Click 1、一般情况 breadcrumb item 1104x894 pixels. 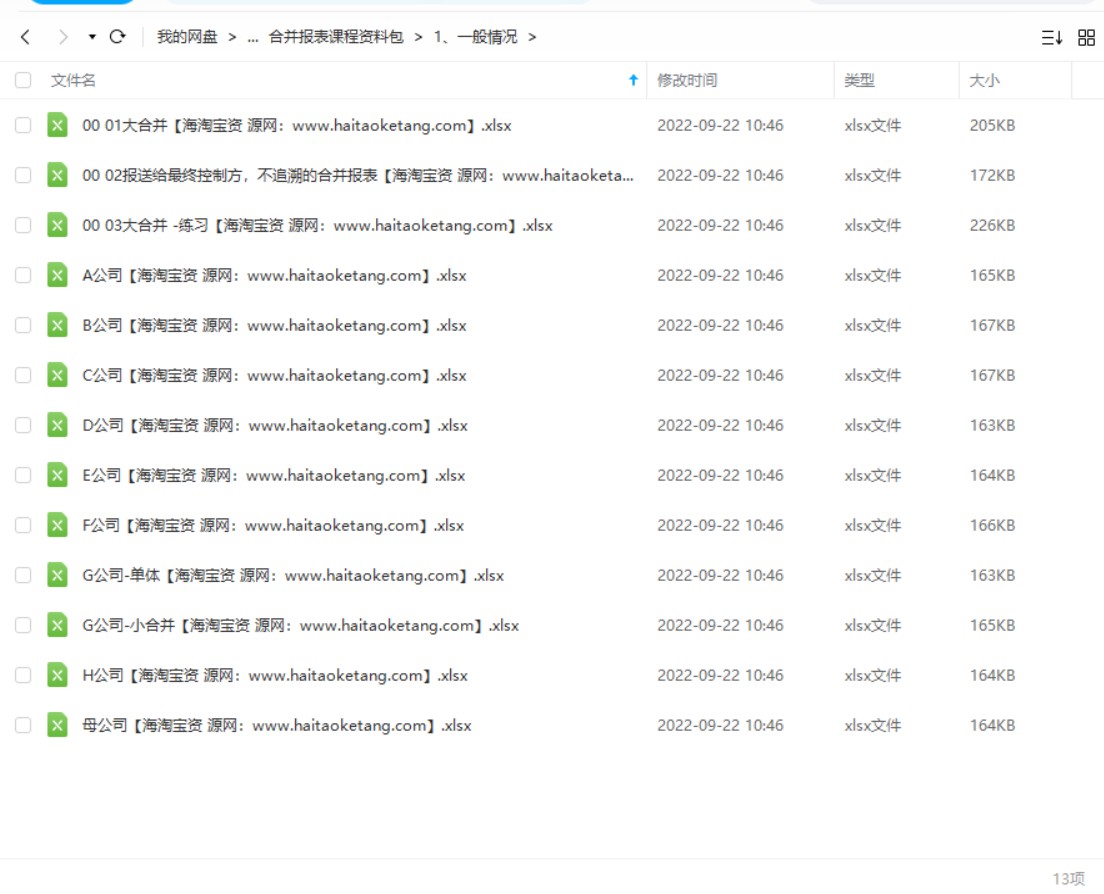tap(475, 37)
